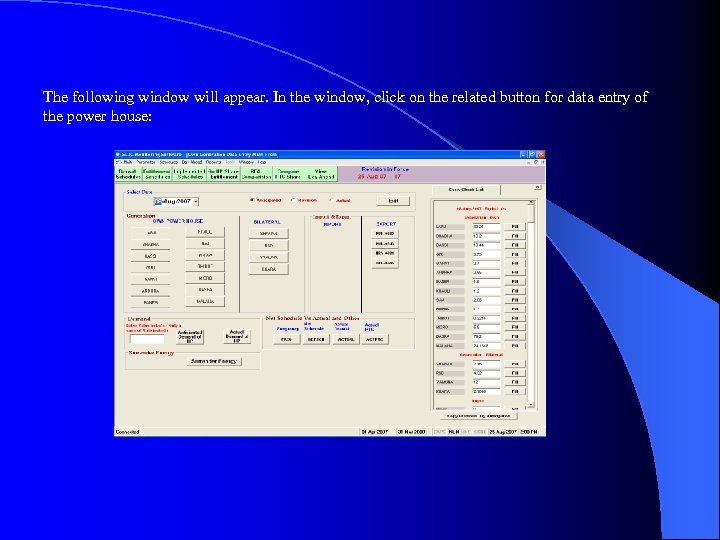Viewport: 720px width, 540px height.
Task: Open the Day Ahead menu
Action: [192, 162]
